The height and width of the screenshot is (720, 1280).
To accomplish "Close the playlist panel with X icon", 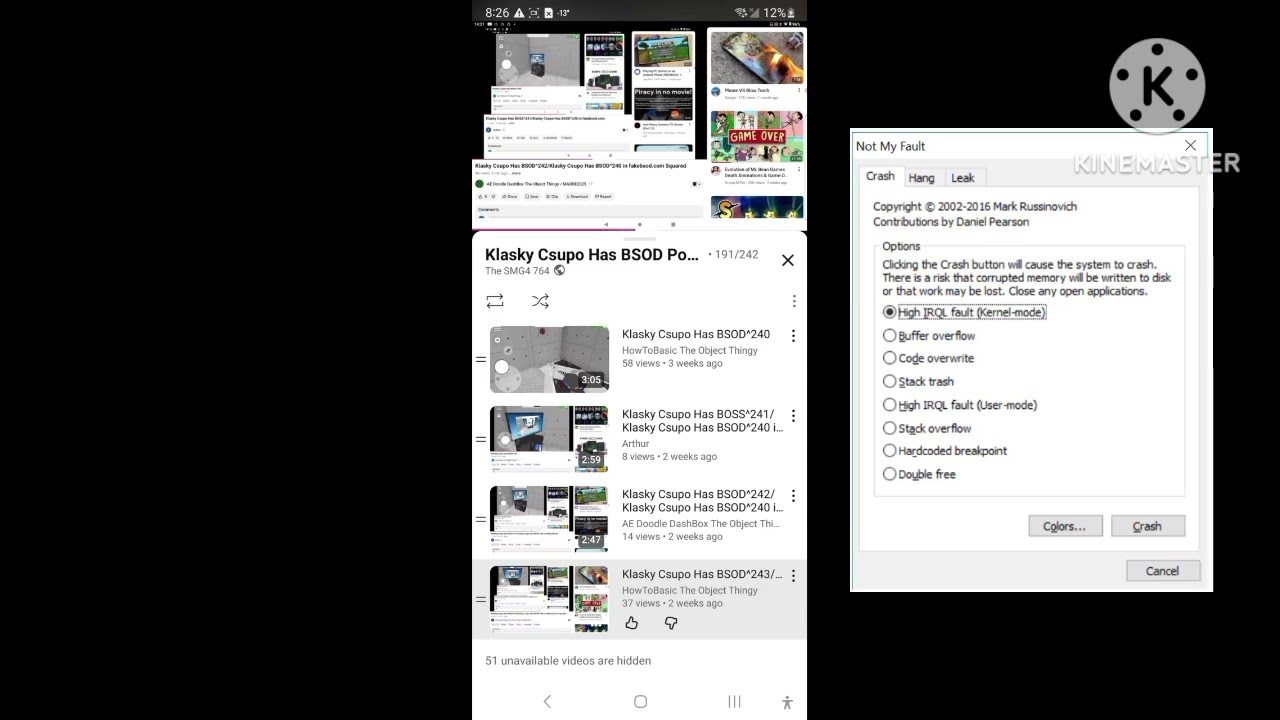I will coord(788,260).
